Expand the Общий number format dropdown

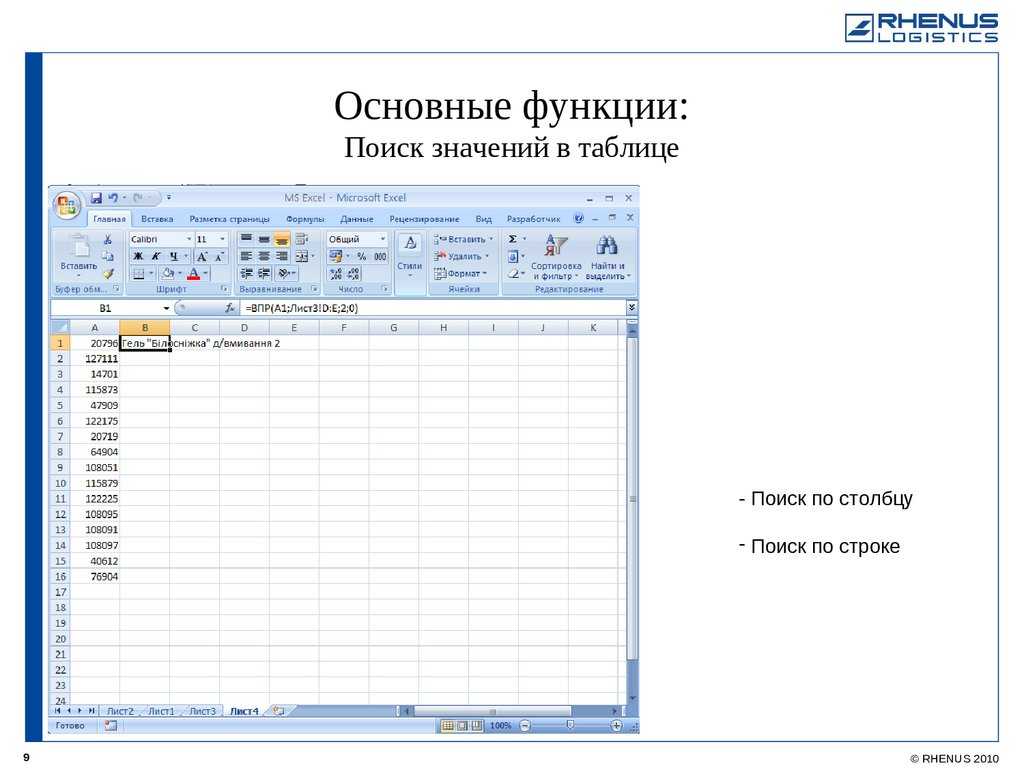point(383,240)
